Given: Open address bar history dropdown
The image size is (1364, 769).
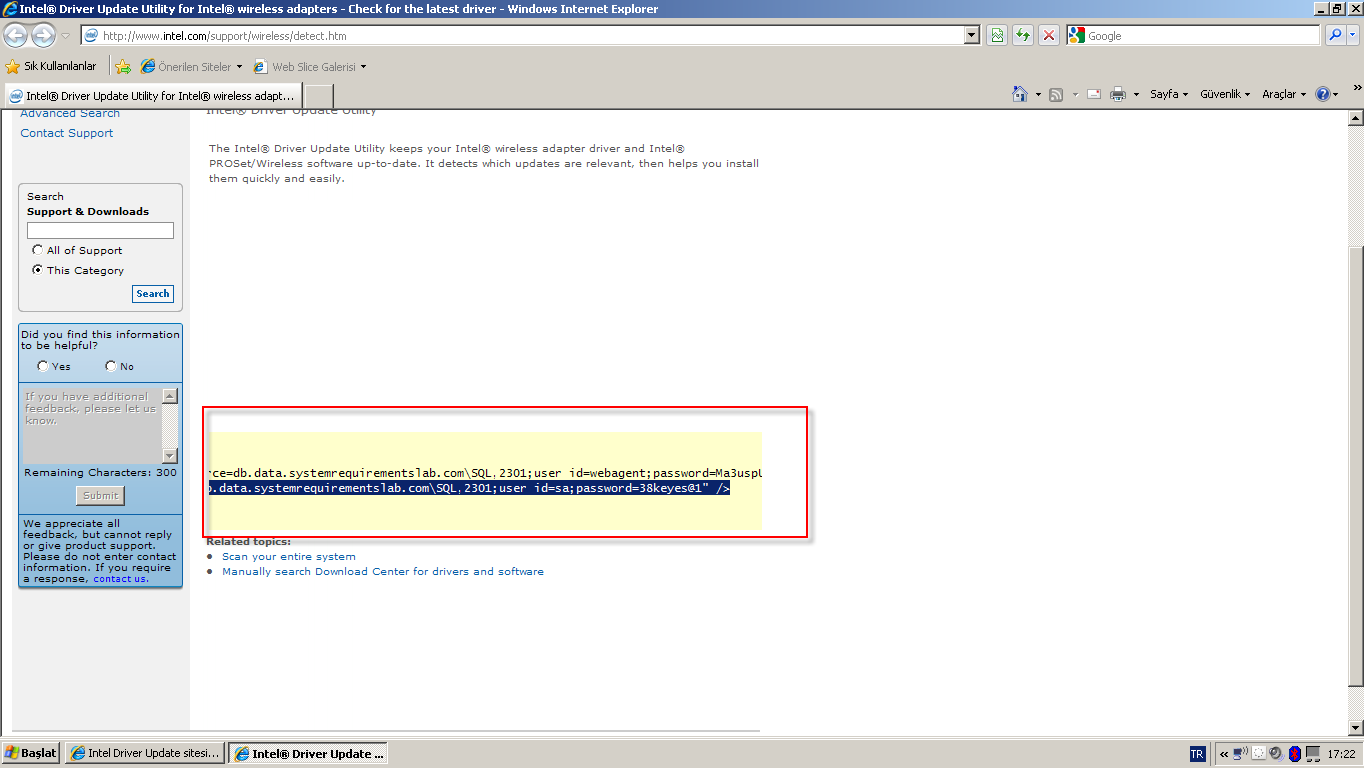Looking at the screenshot, I should click(972, 36).
